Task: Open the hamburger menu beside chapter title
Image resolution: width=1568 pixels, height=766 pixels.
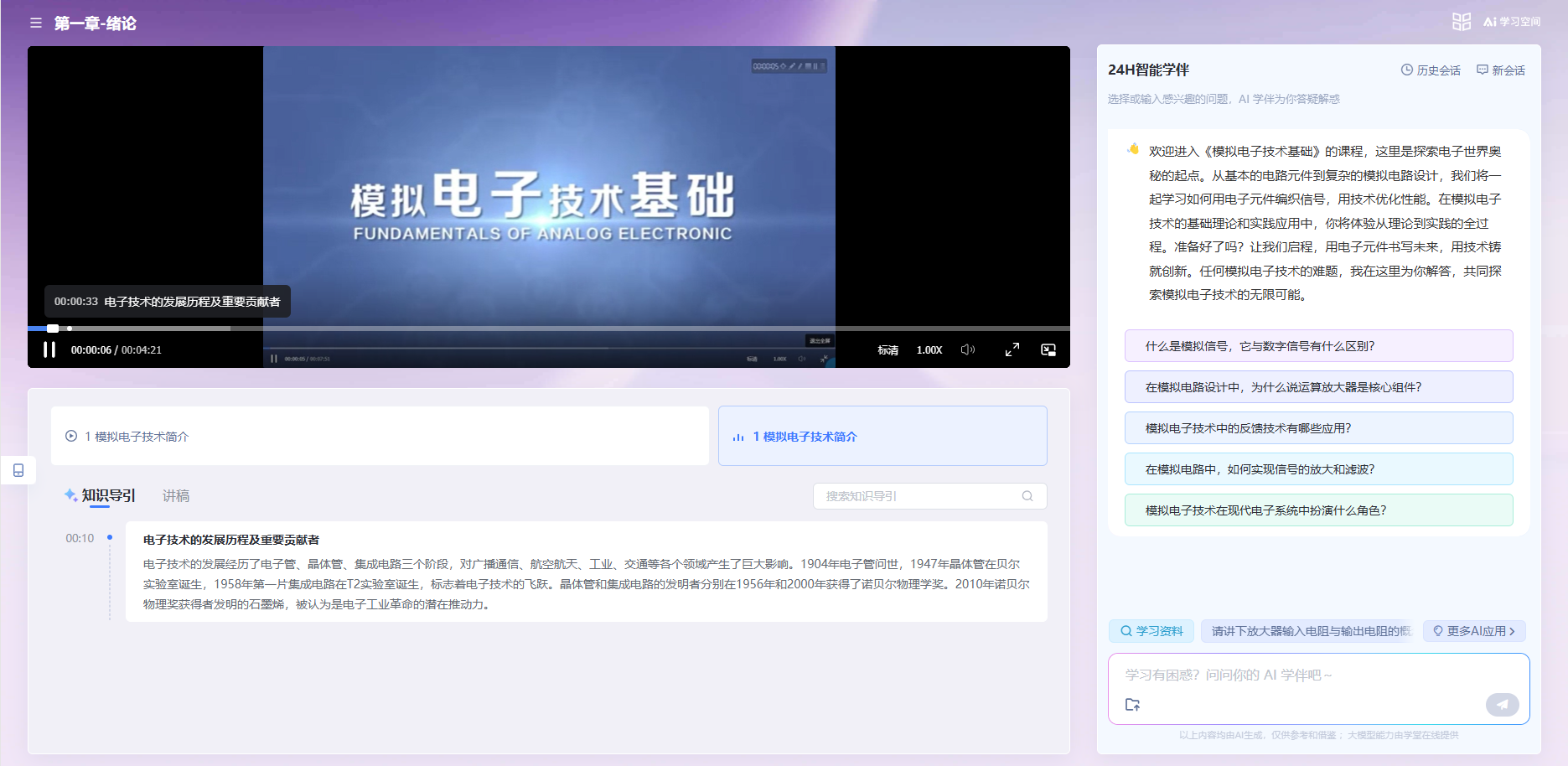Action: (36, 23)
